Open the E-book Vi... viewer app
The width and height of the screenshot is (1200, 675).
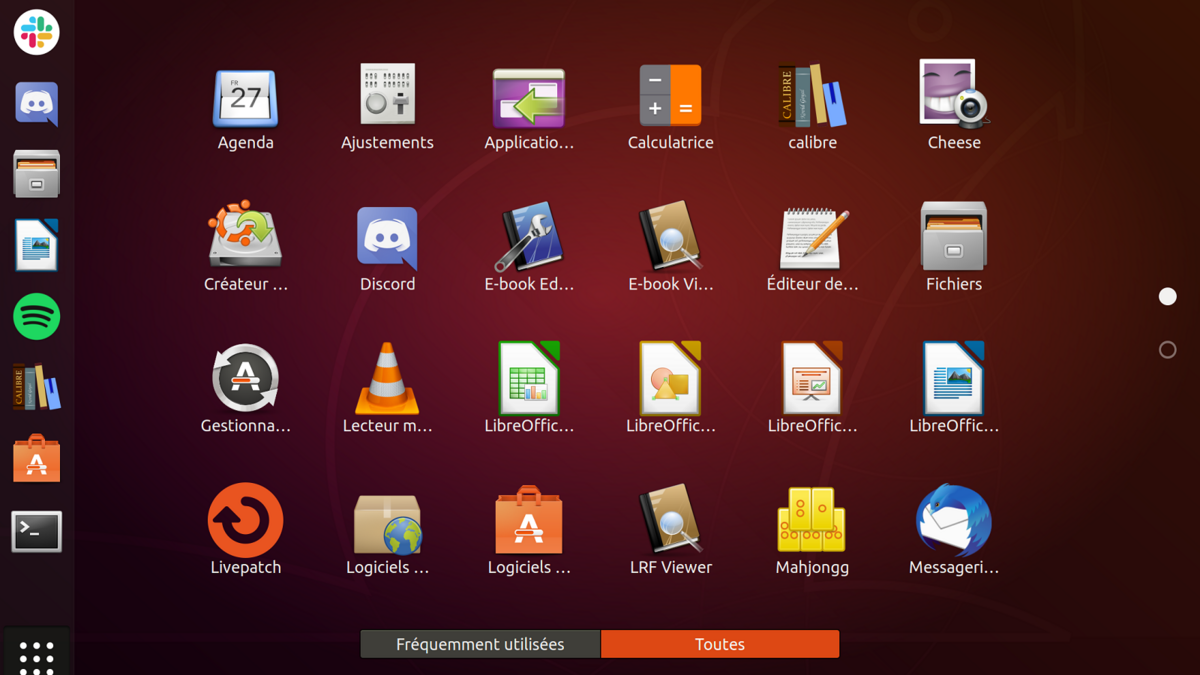click(671, 238)
